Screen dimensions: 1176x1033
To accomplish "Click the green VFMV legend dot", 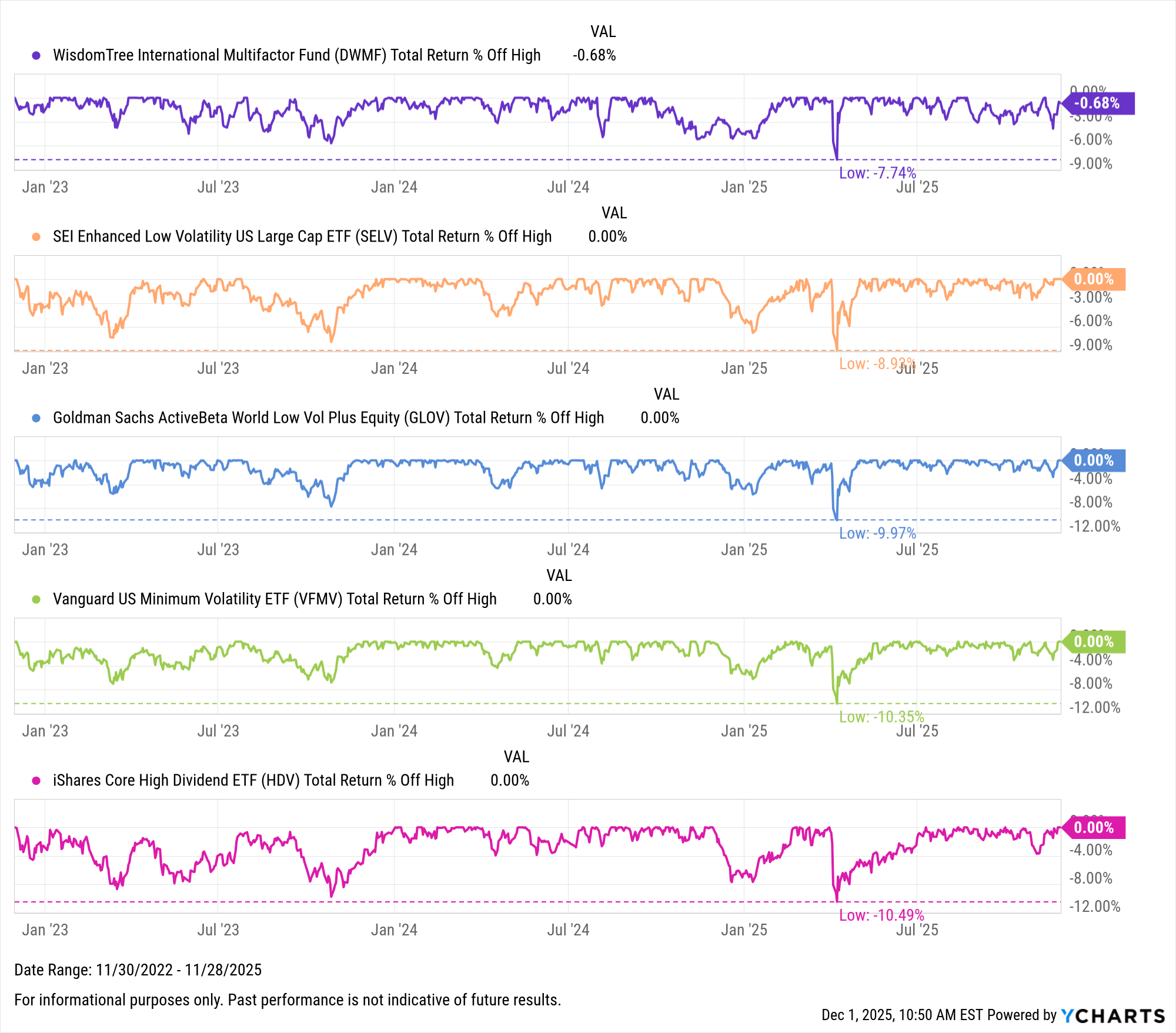I will pyautogui.click(x=36, y=599).
